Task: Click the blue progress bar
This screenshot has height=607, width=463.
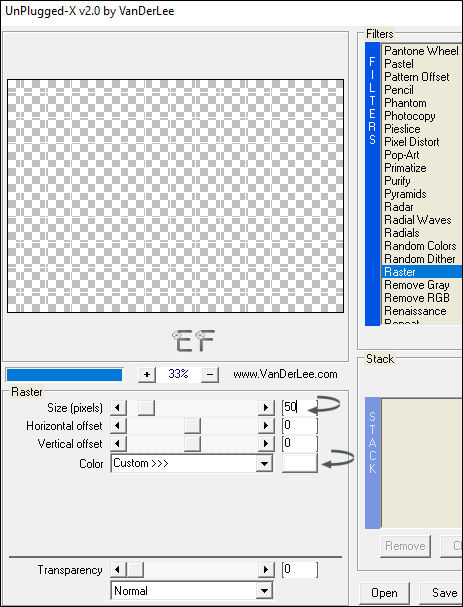Action: [x=64, y=375]
